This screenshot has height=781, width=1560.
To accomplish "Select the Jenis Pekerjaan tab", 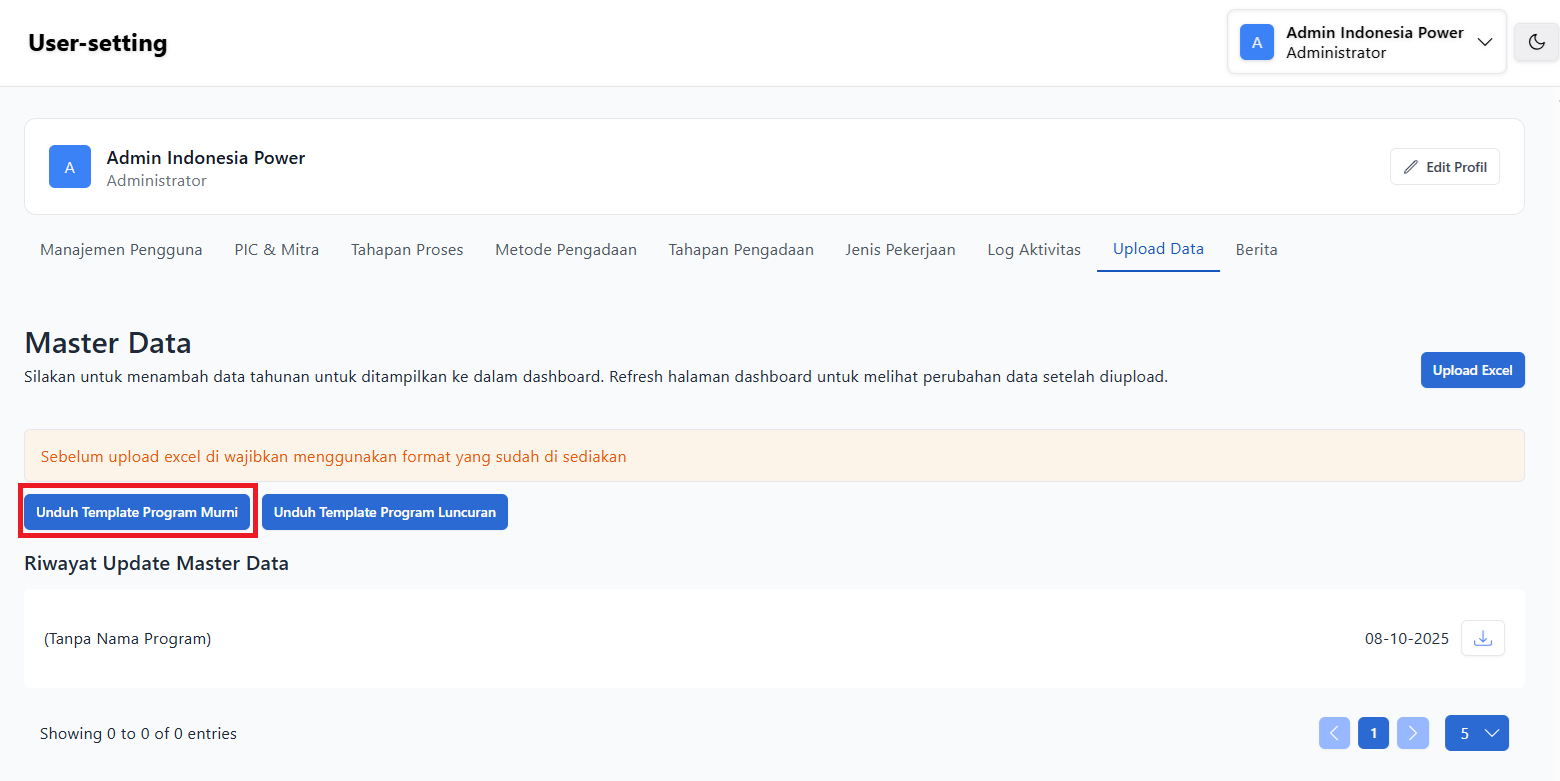I will tap(900, 250).
